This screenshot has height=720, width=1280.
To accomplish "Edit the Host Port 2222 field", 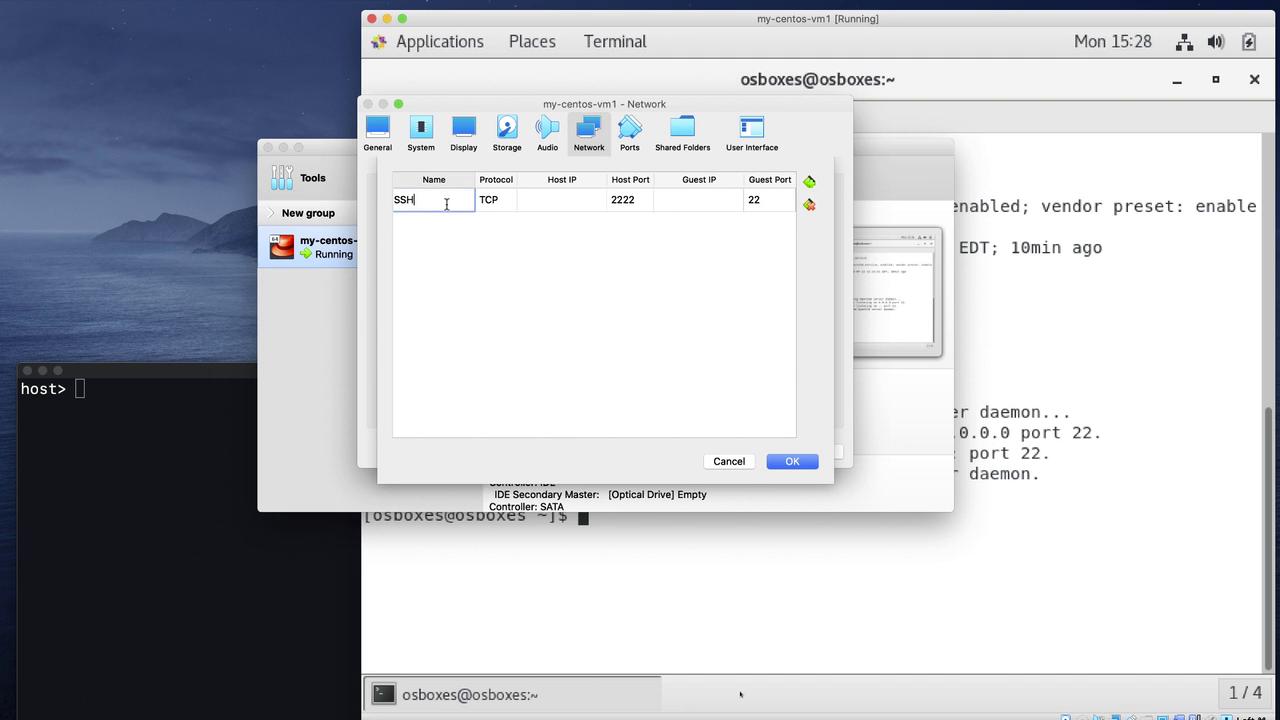I will click(630, 200).
